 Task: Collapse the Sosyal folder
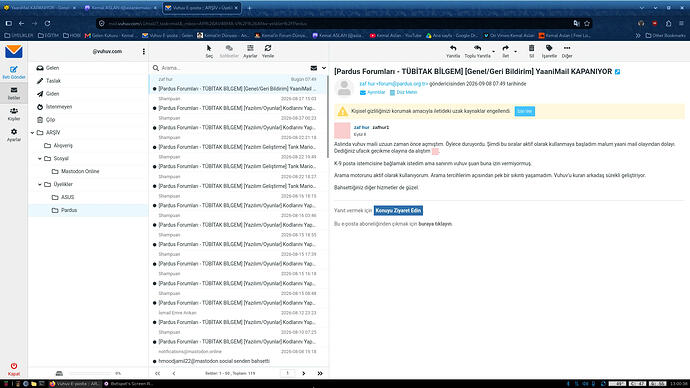click(40, 158)
